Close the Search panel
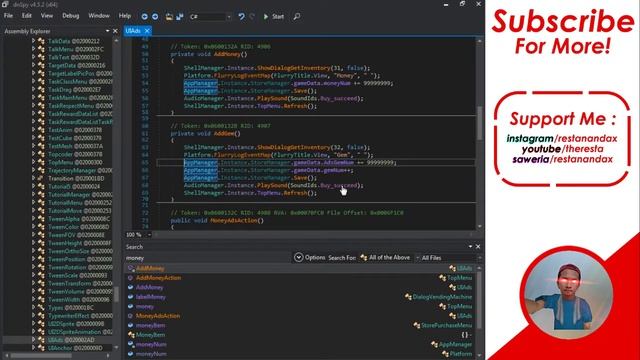 pos(478,247)
